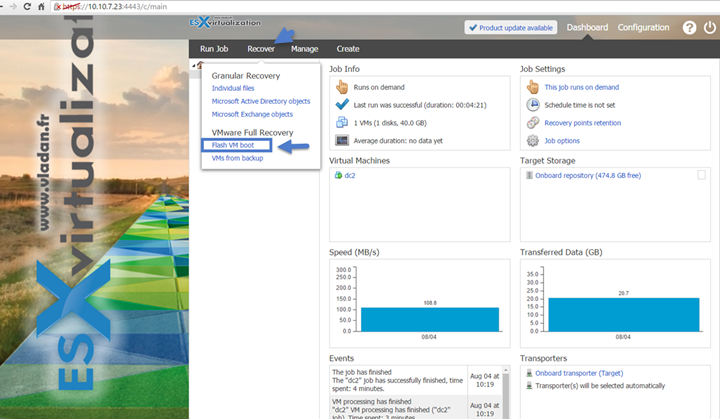Viewport: 720px width, 419px height.
Task: Click the checkmark icon for last run status
Action: pos(342,105)
